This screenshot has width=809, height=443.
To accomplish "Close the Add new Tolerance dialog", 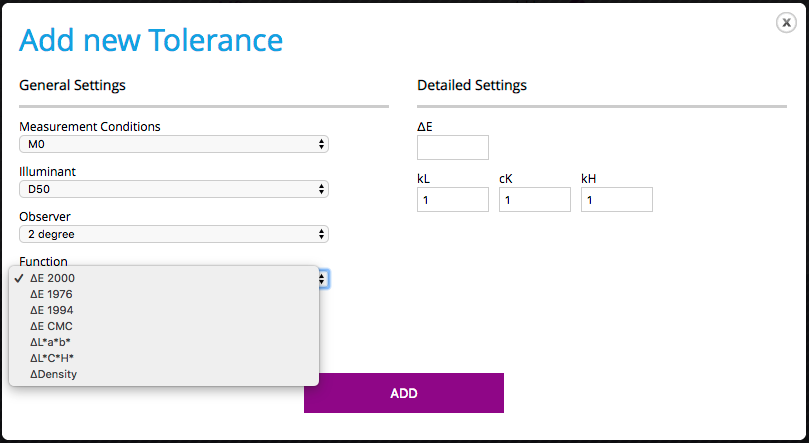I will click(786, 22).
